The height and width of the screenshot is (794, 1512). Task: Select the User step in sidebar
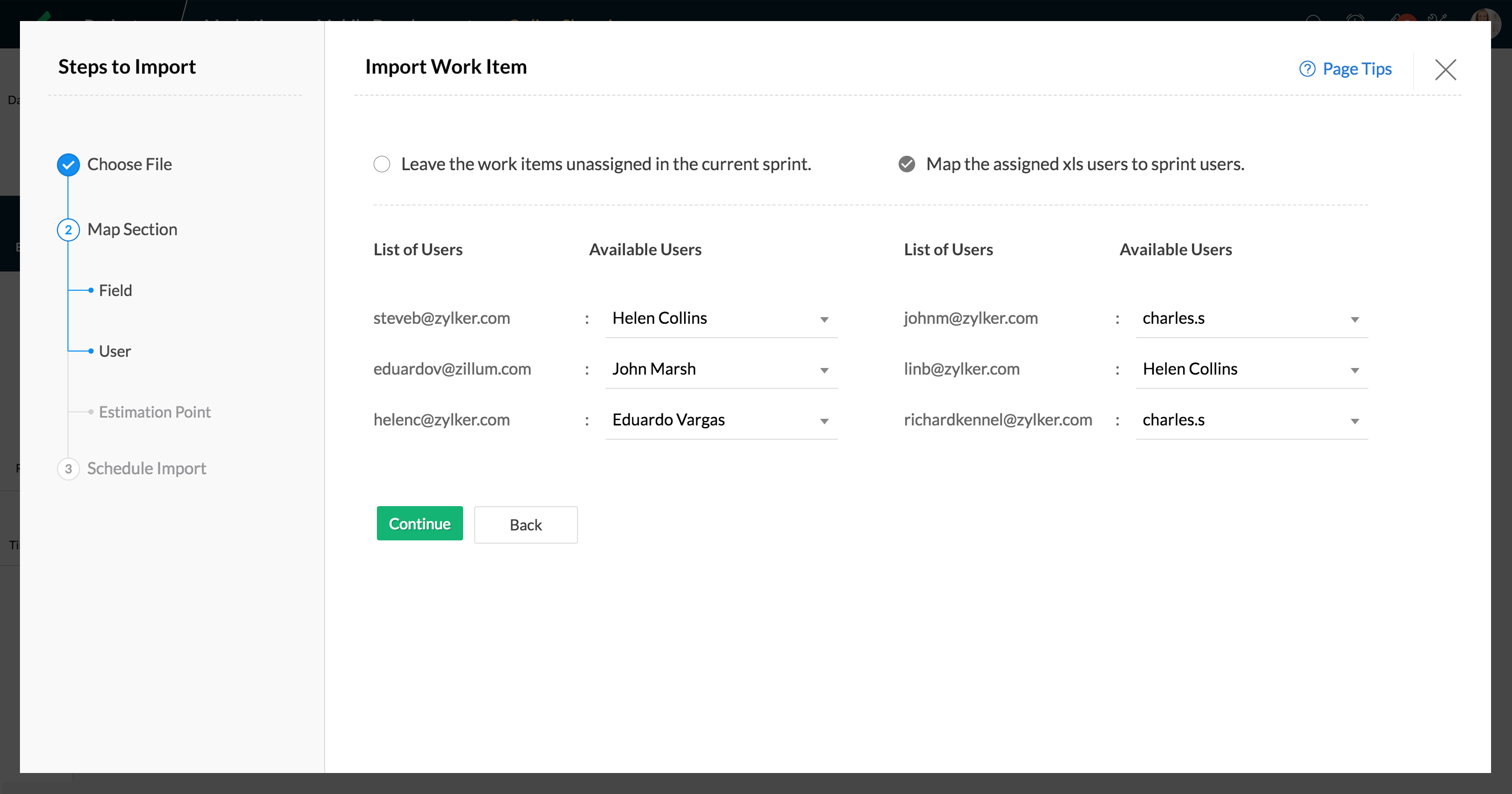click(x=114, y=351)
